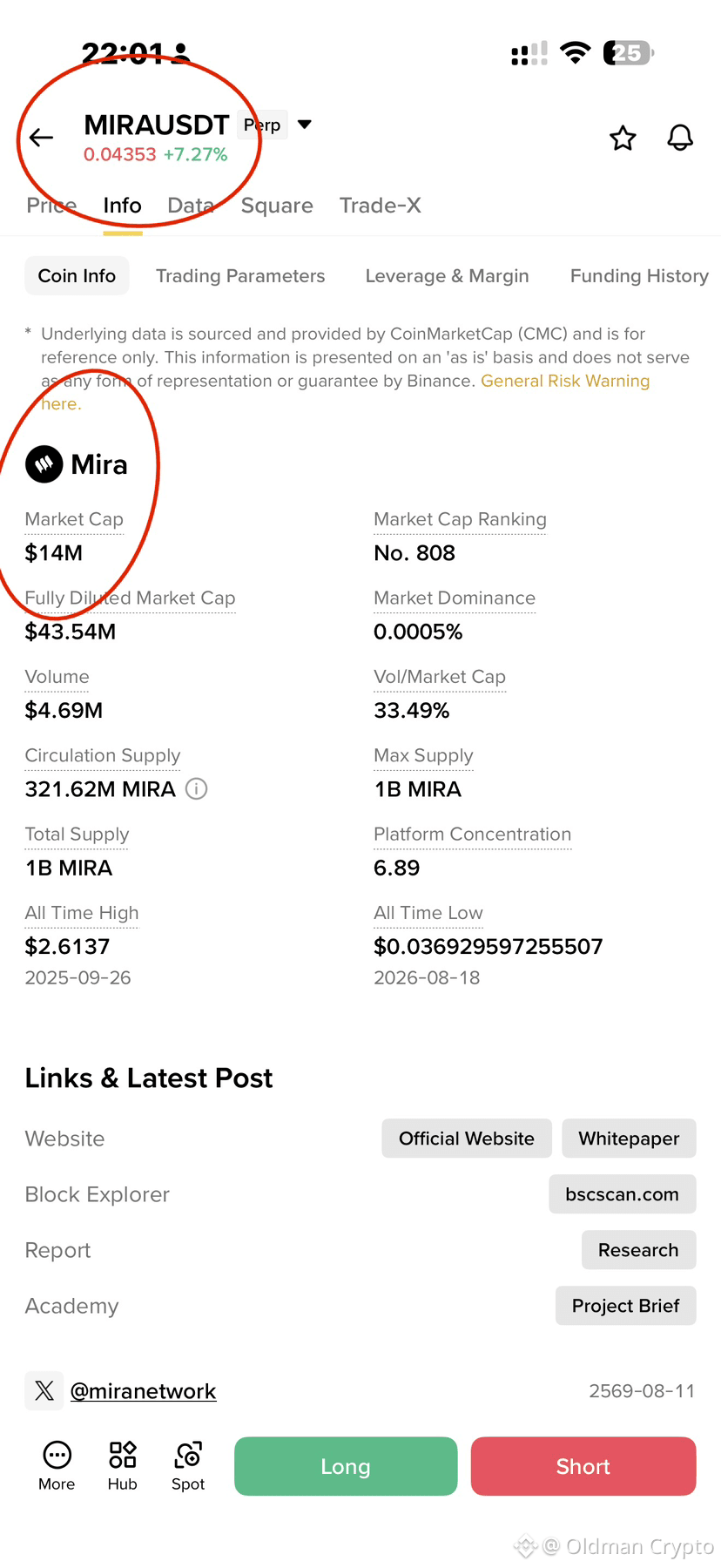Viewport: 721px width, 1568px height.
Task: Open the Leverage & Margin sub-tab
Action: pos(447,276)
